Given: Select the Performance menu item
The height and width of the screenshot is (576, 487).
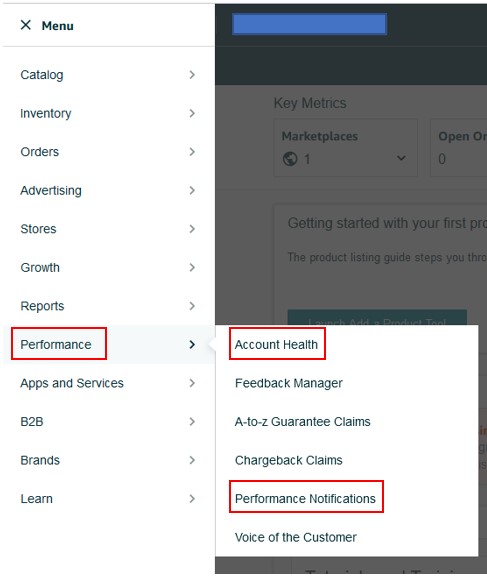Looking at the screenshot, I should click(x=56, y=345).
